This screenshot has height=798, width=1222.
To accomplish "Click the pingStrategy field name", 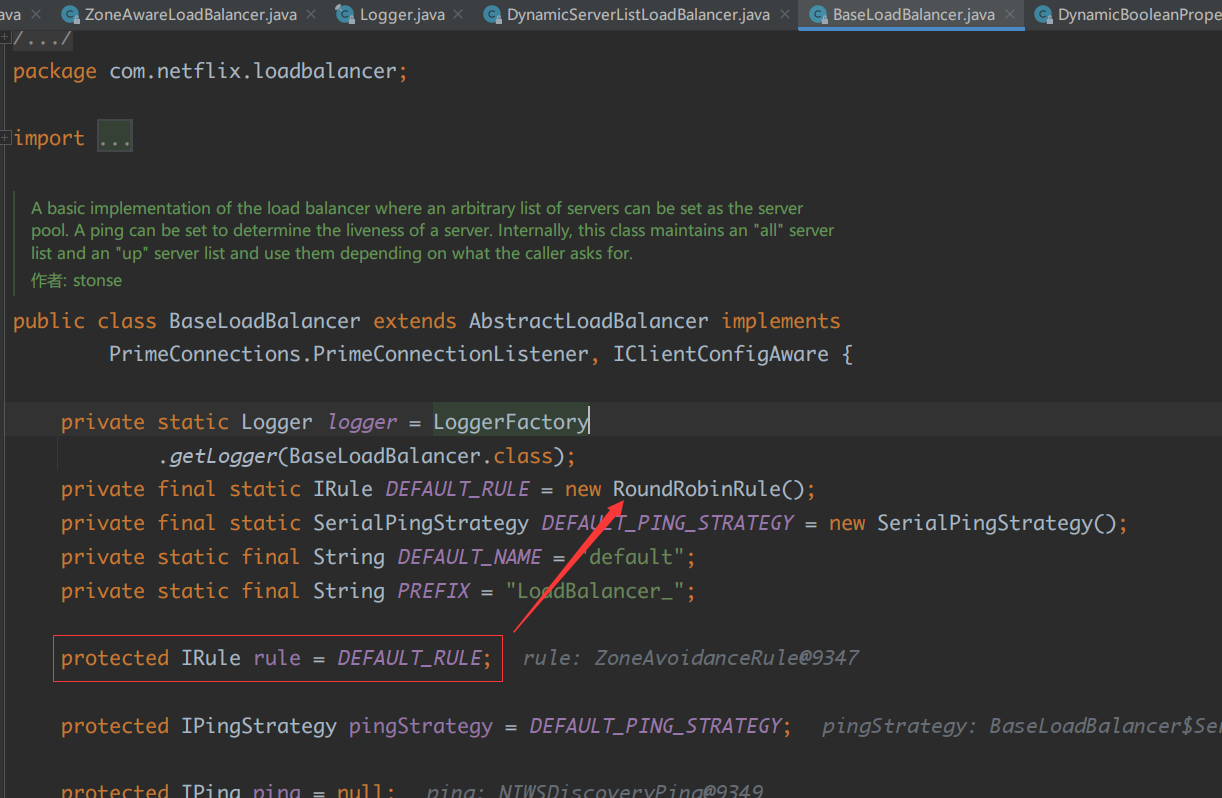I will pyautogui.click(x=421, y=726).
